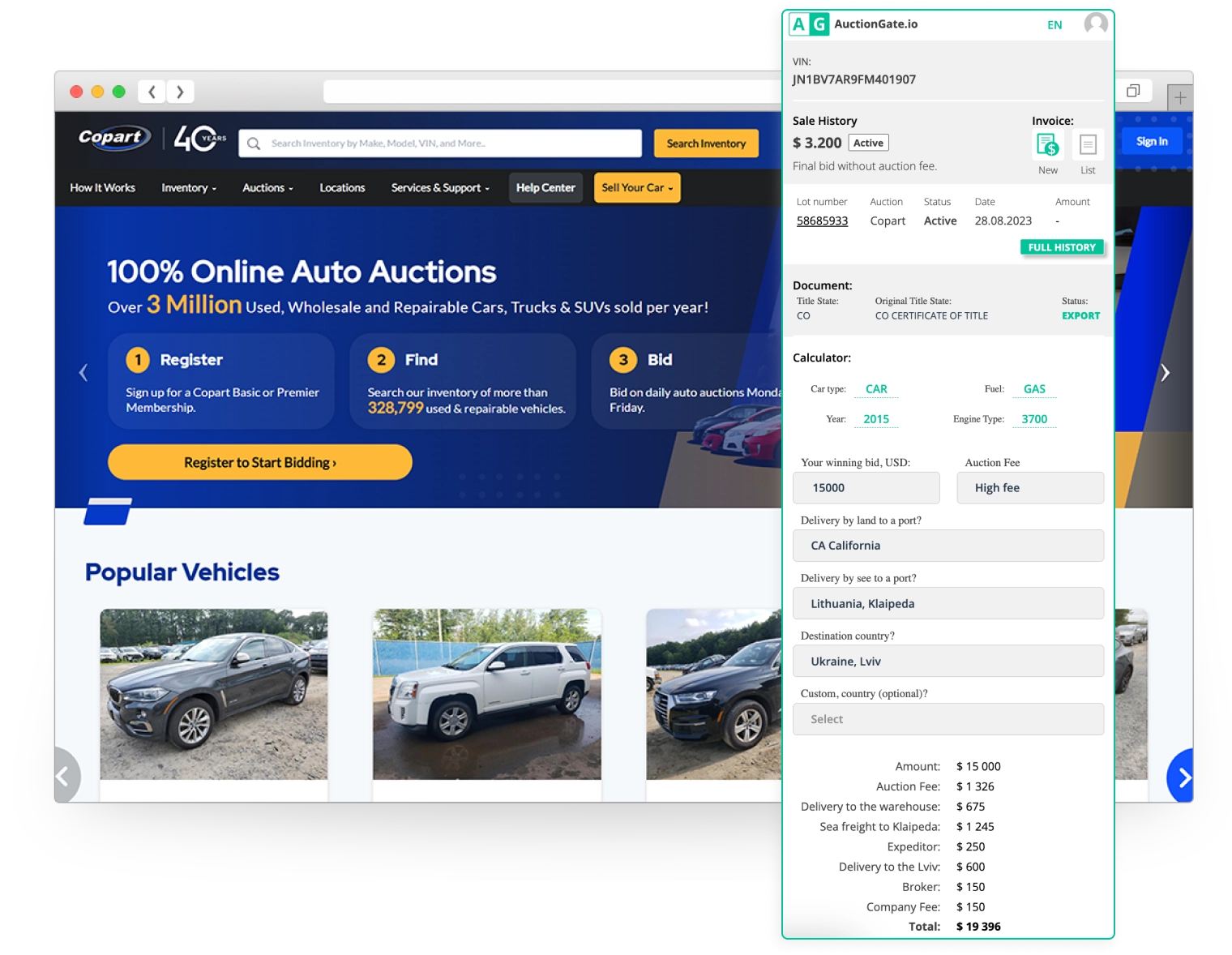Click the Total $ 19 396 value
The image size is (1232, 955).
tap(978, 927)
